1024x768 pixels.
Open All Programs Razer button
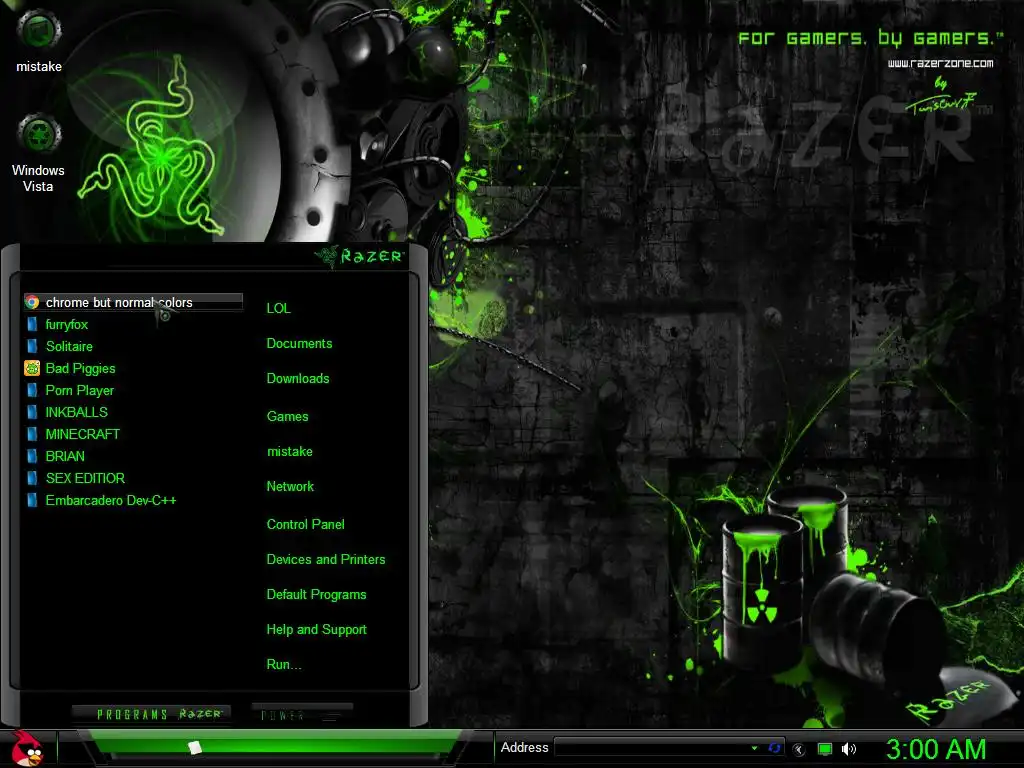pyautogui.click(x=152, y=714)
